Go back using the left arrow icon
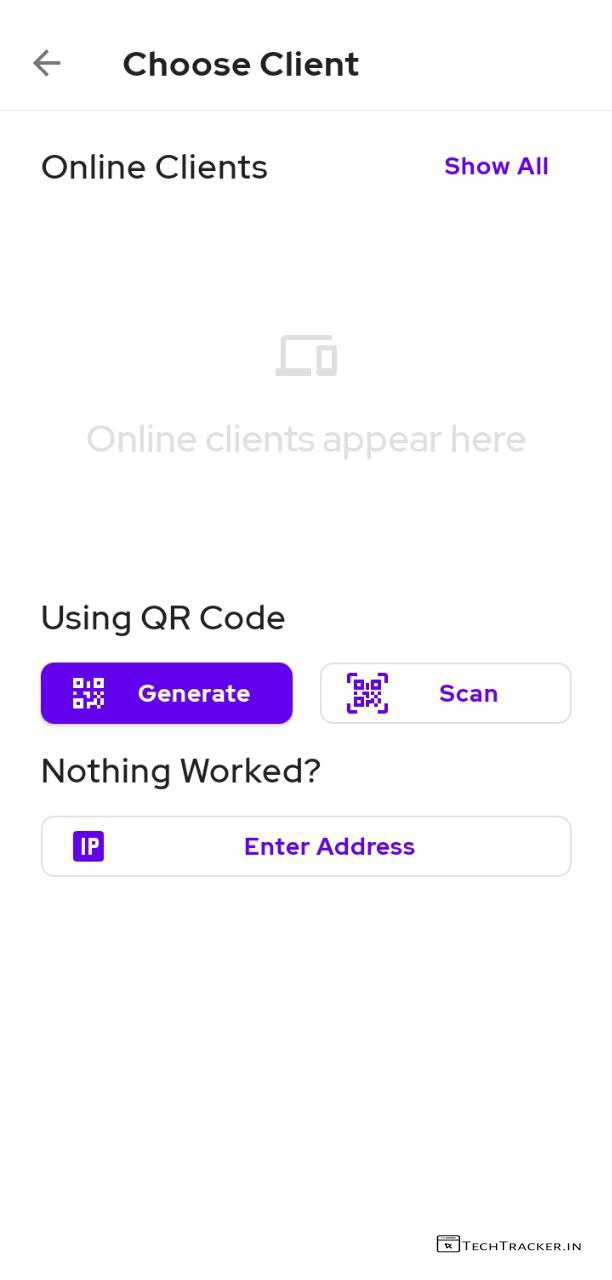612x1280 pixels. pyautogui.click(x=47, y=64)
